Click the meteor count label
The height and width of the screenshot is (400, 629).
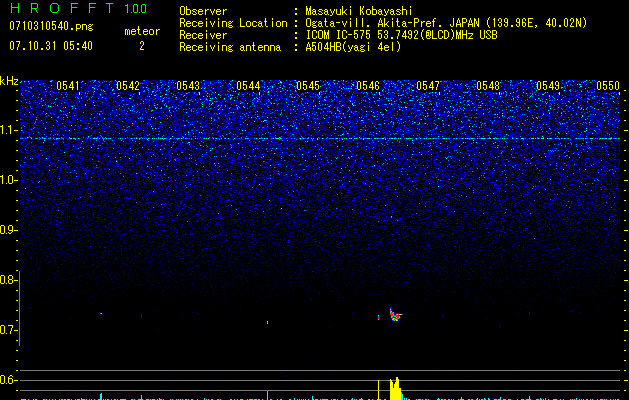pos(142,31)
